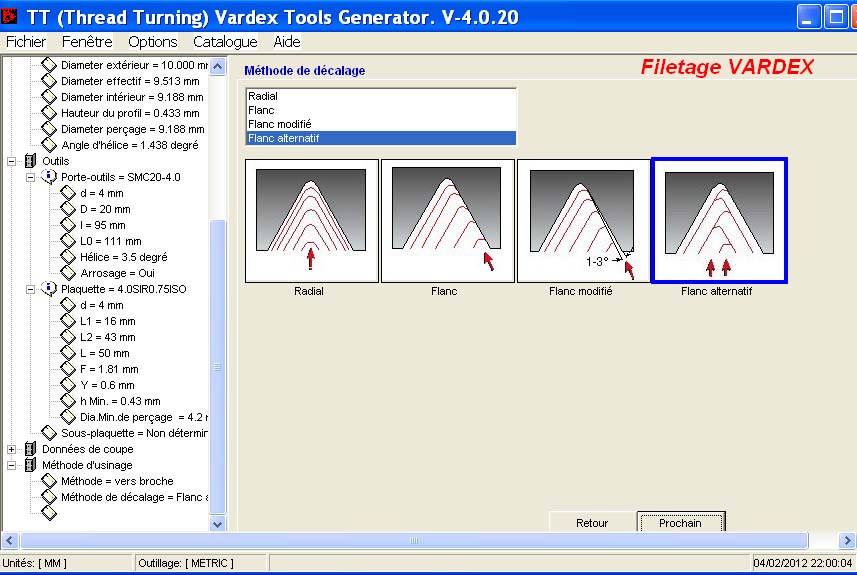This screenshot has height=575, width=857.
Task: Select Flanc alternatif in the list
Action: tap(380, 138)
